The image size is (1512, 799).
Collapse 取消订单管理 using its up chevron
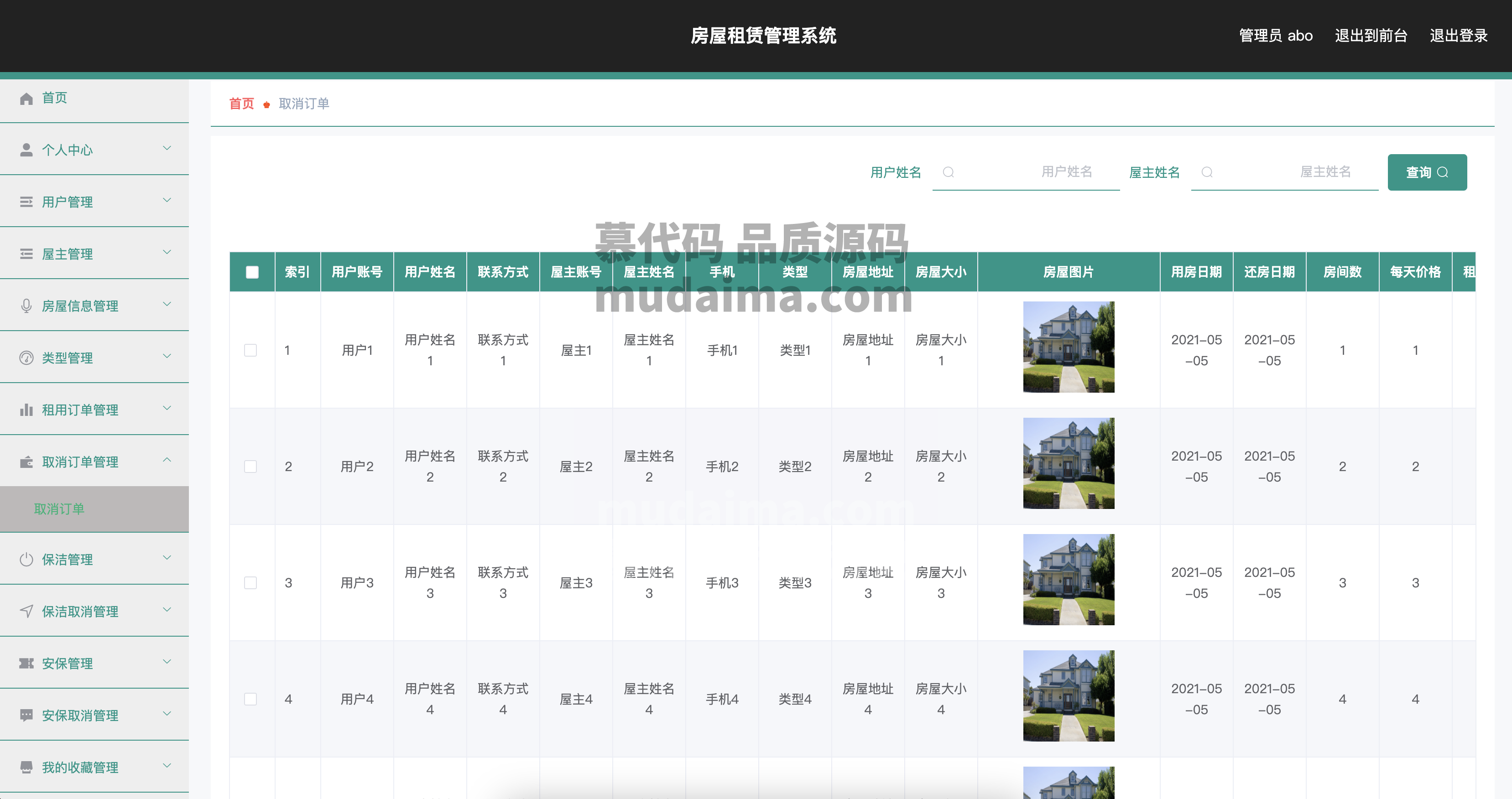pyautogui.click(x=167, y=460)
